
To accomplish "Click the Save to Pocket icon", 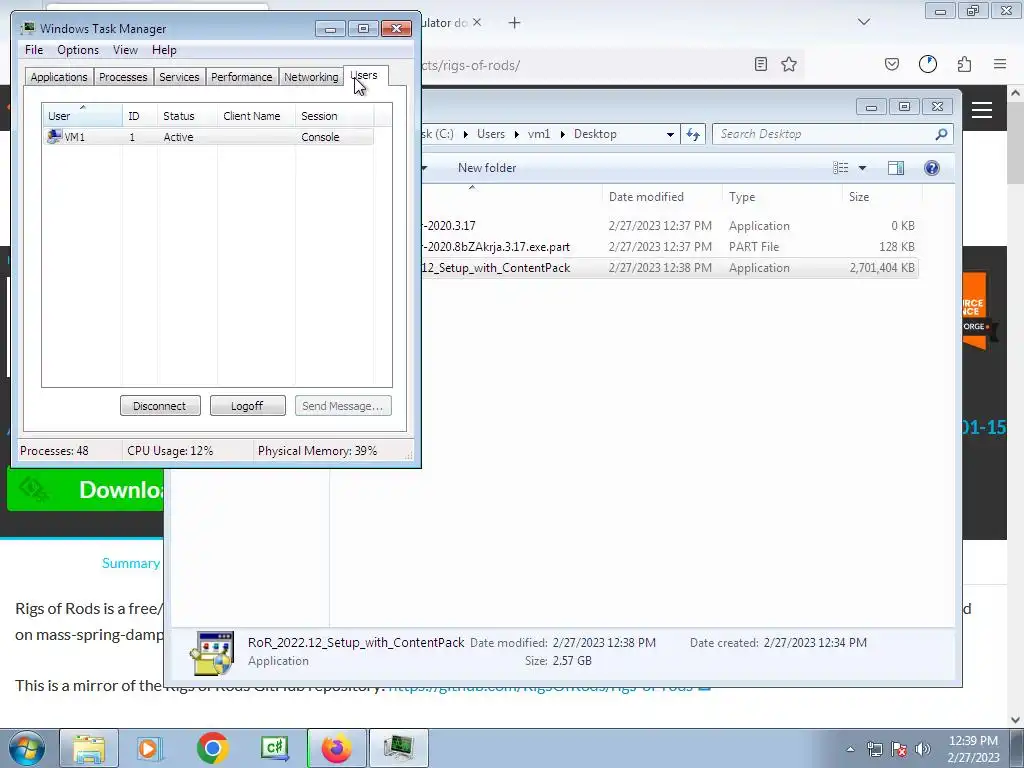I will click(891, 64).
